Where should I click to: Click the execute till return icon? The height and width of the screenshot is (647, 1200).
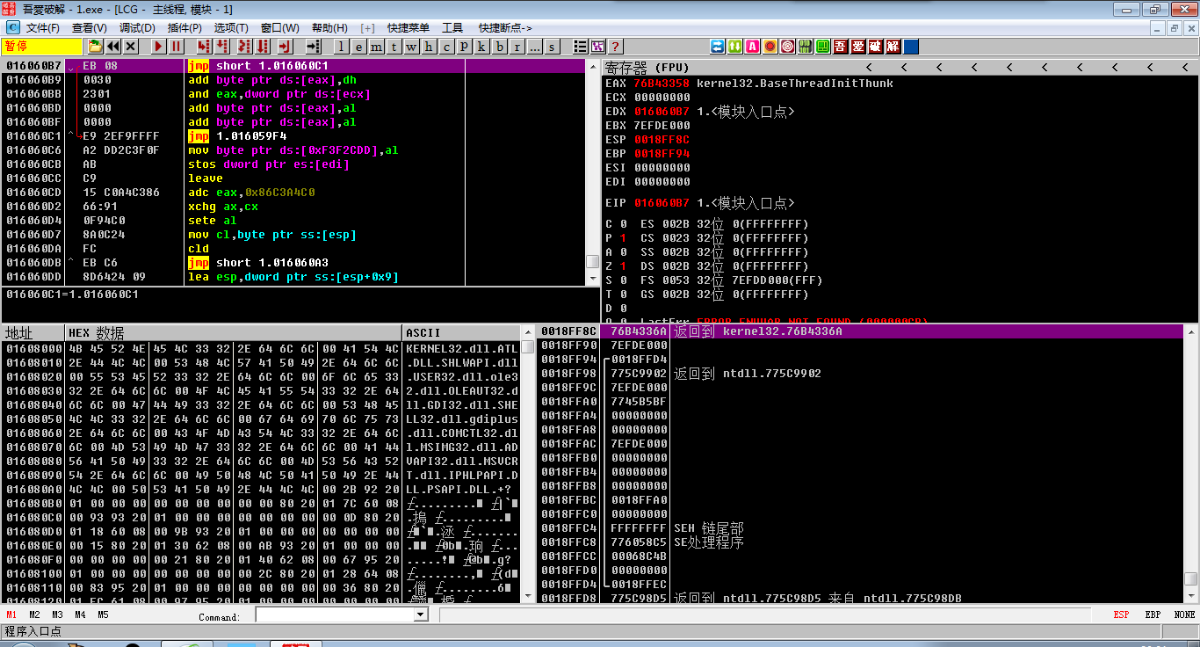point(285,46)
